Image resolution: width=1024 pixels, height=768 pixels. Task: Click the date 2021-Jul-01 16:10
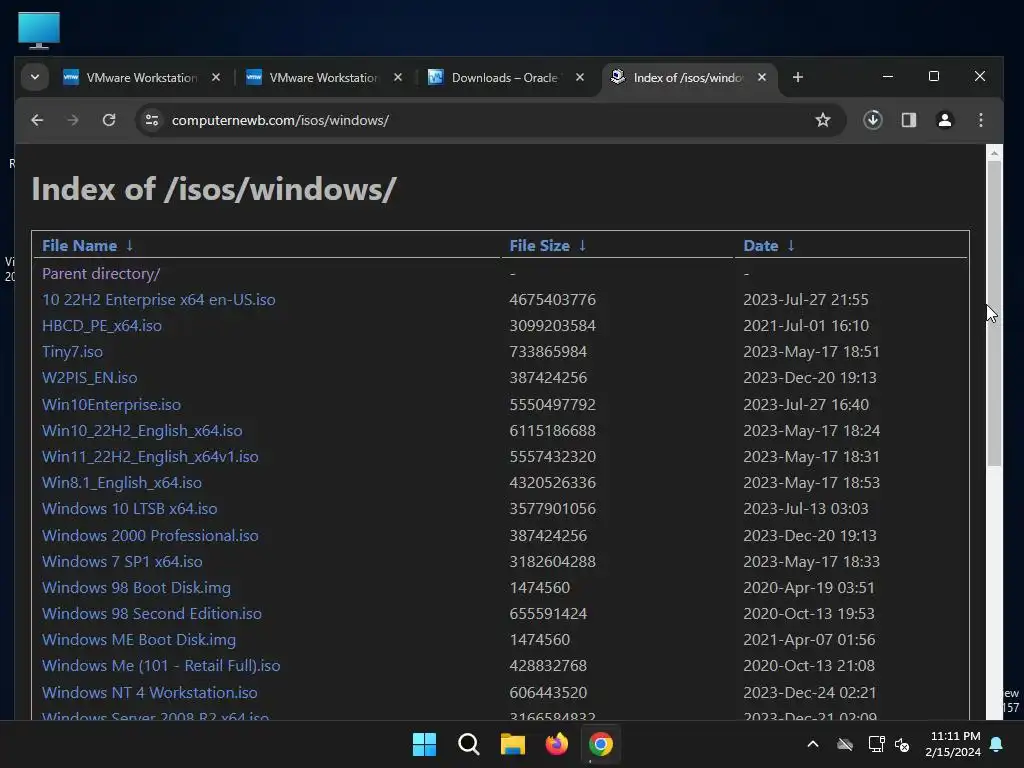click(806, 326)
